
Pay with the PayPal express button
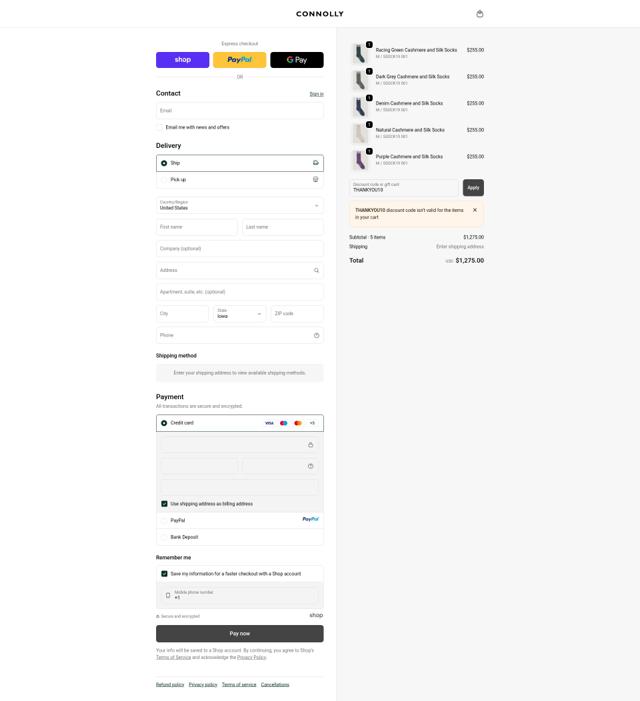pos(240,60)
